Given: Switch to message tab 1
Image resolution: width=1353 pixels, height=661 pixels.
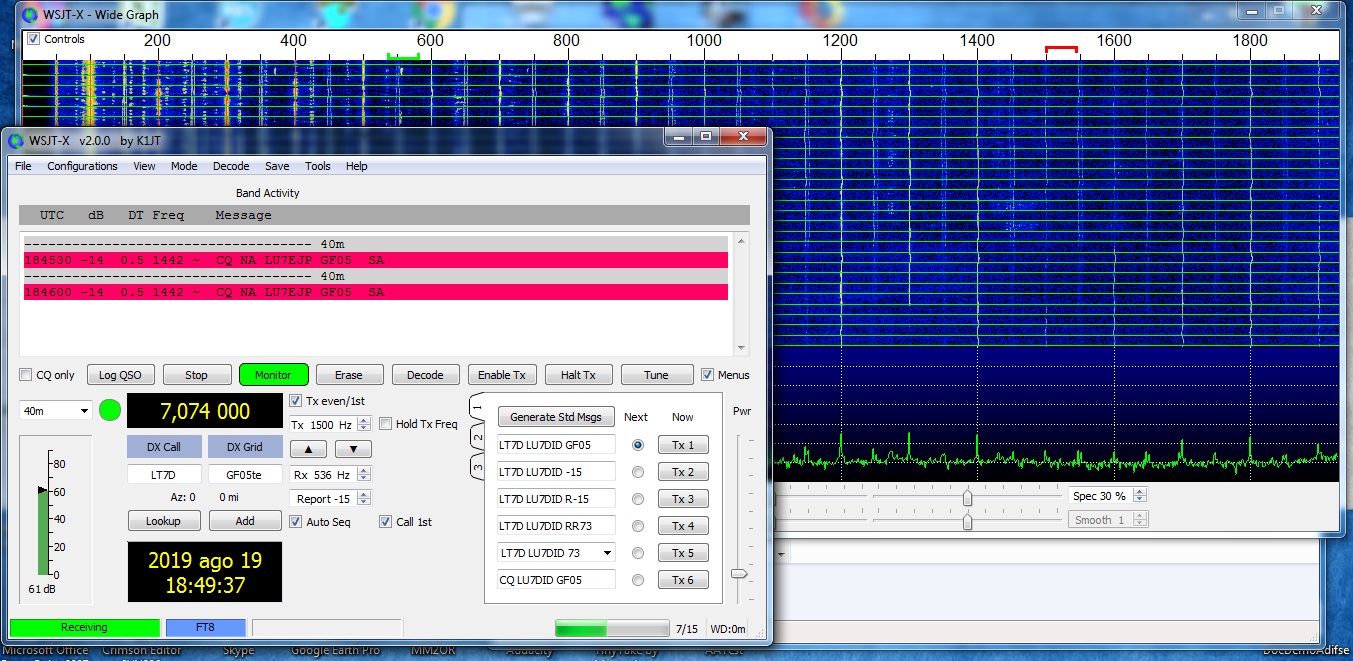Looking at the screenshot, I should click(x=478, y=408).
